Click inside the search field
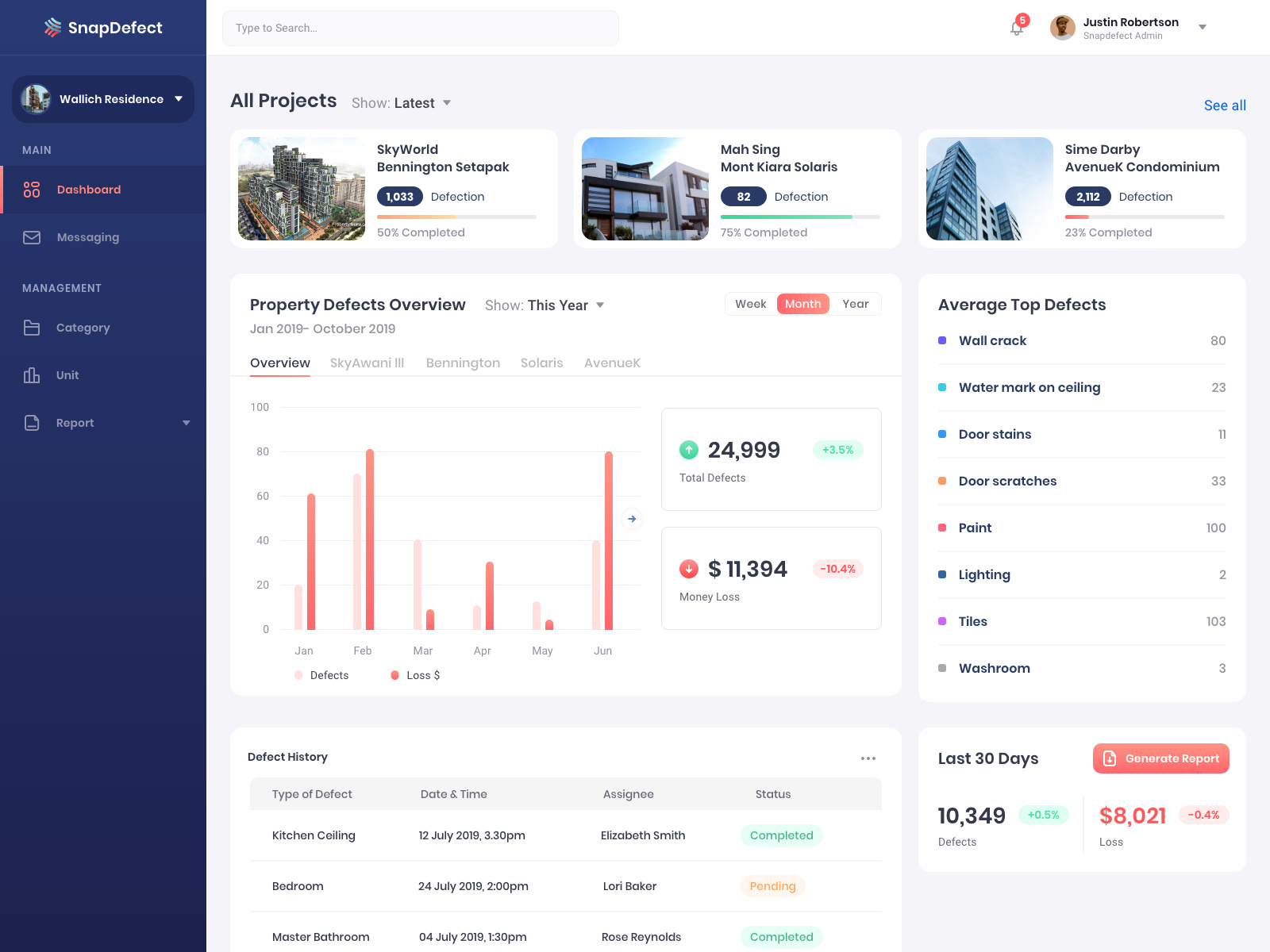The height and width of the screenshot is (952, 1270). click(x=421, y=28)
